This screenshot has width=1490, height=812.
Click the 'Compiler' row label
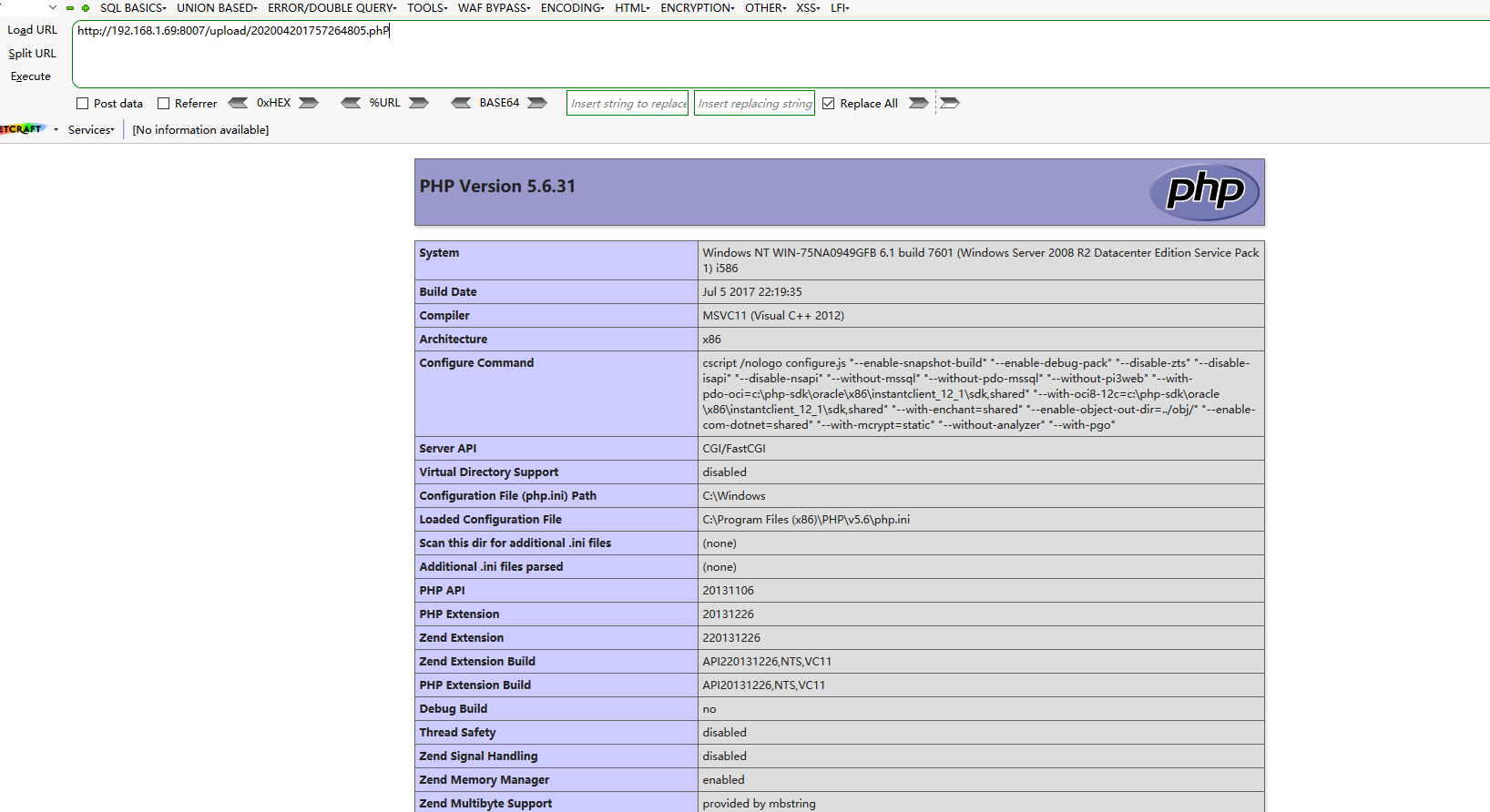coord(444,316)
